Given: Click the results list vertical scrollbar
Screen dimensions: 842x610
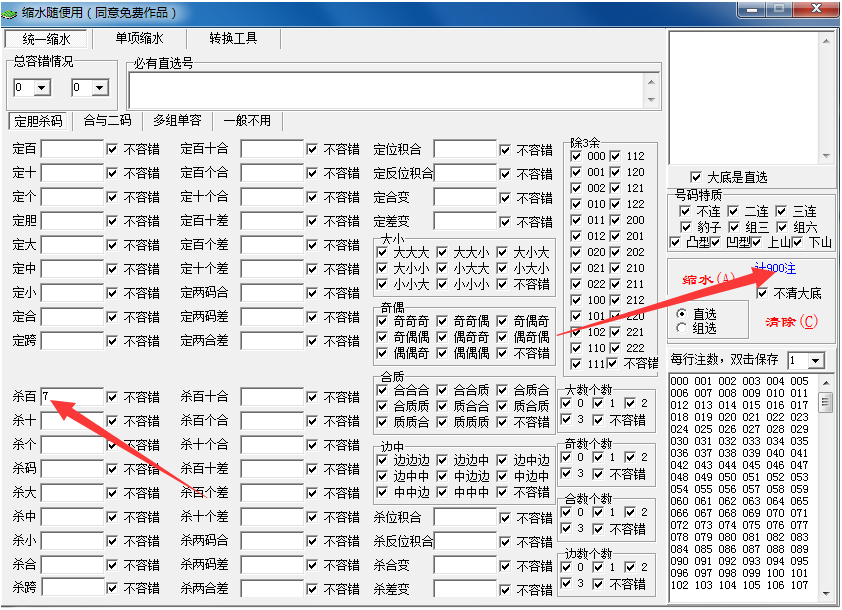Looking at the screenshot, I should pos(826,480).
